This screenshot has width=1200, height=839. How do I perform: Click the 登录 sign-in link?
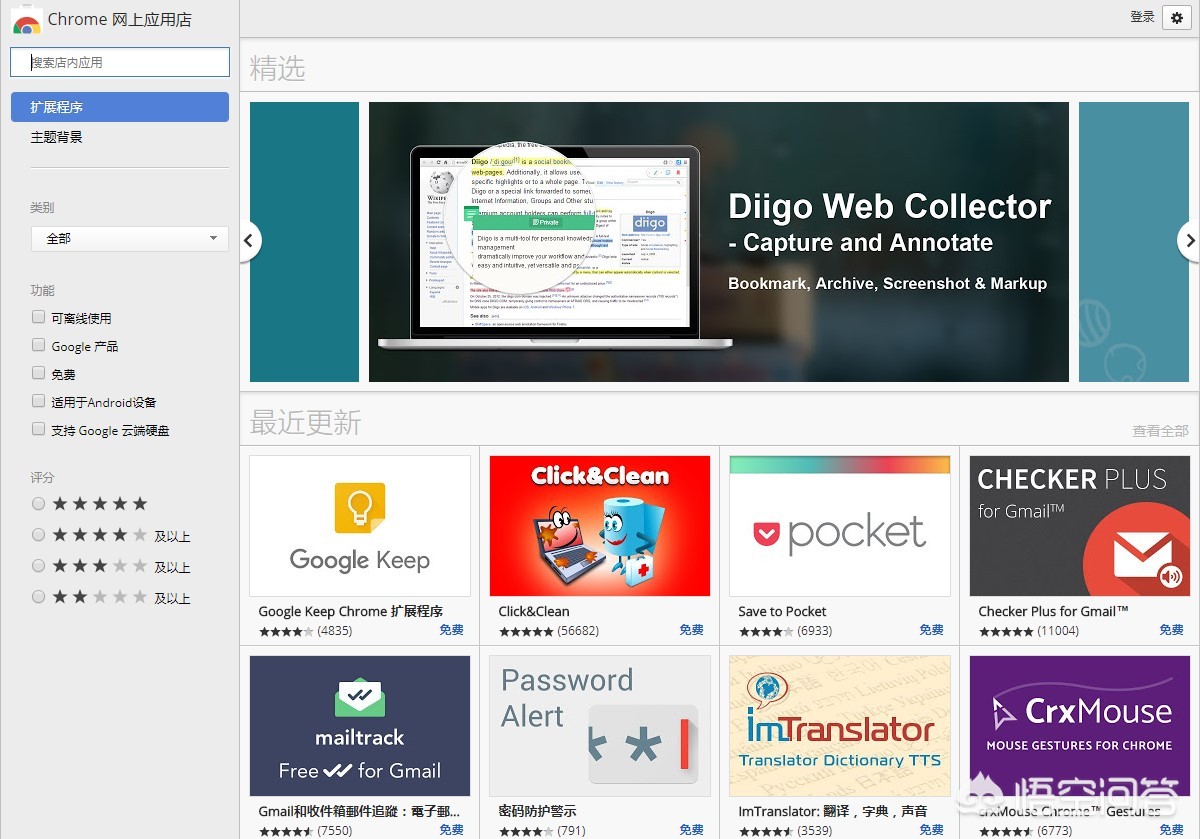(1142, 17)
